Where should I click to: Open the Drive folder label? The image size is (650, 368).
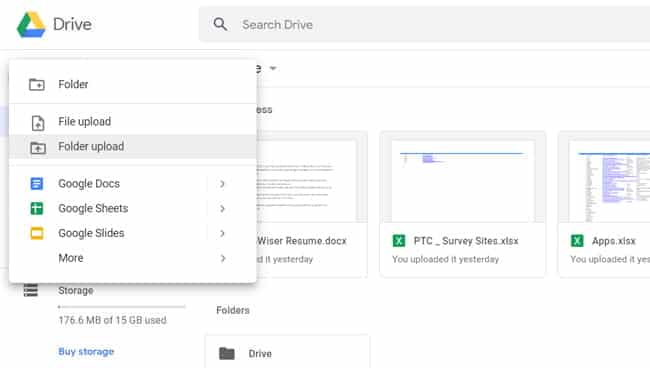coord(260,353)
